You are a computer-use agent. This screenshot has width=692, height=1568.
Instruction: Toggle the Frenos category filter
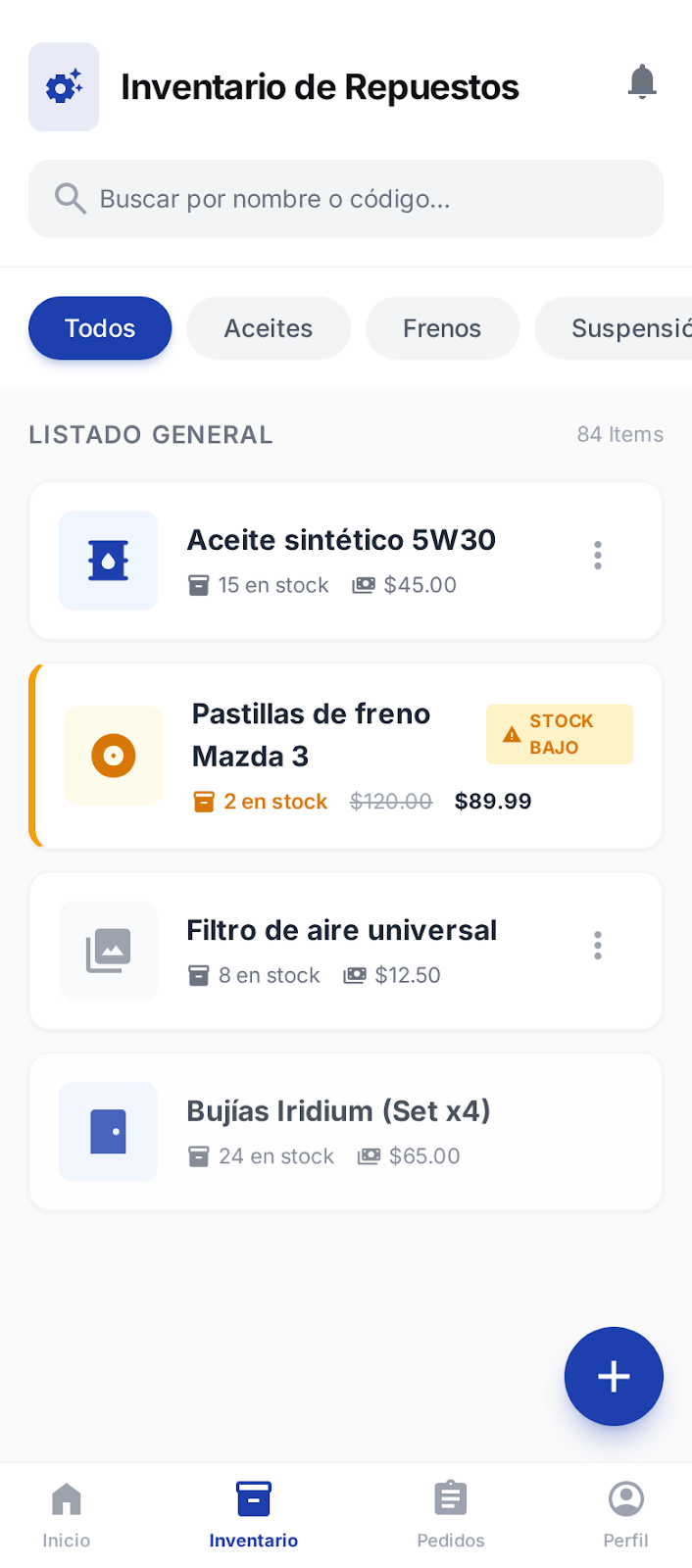pos(442,328)
